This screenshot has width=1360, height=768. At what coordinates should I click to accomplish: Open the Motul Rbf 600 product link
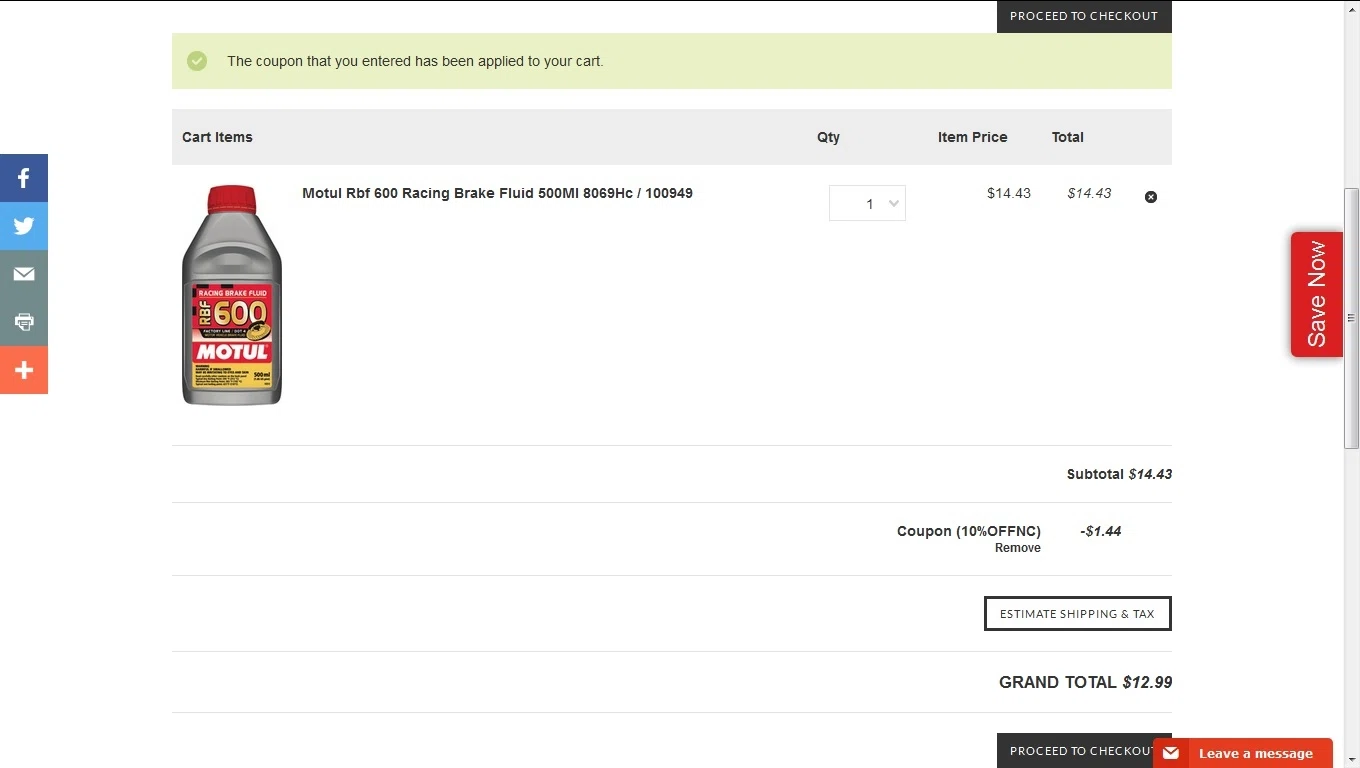[497, 193]
